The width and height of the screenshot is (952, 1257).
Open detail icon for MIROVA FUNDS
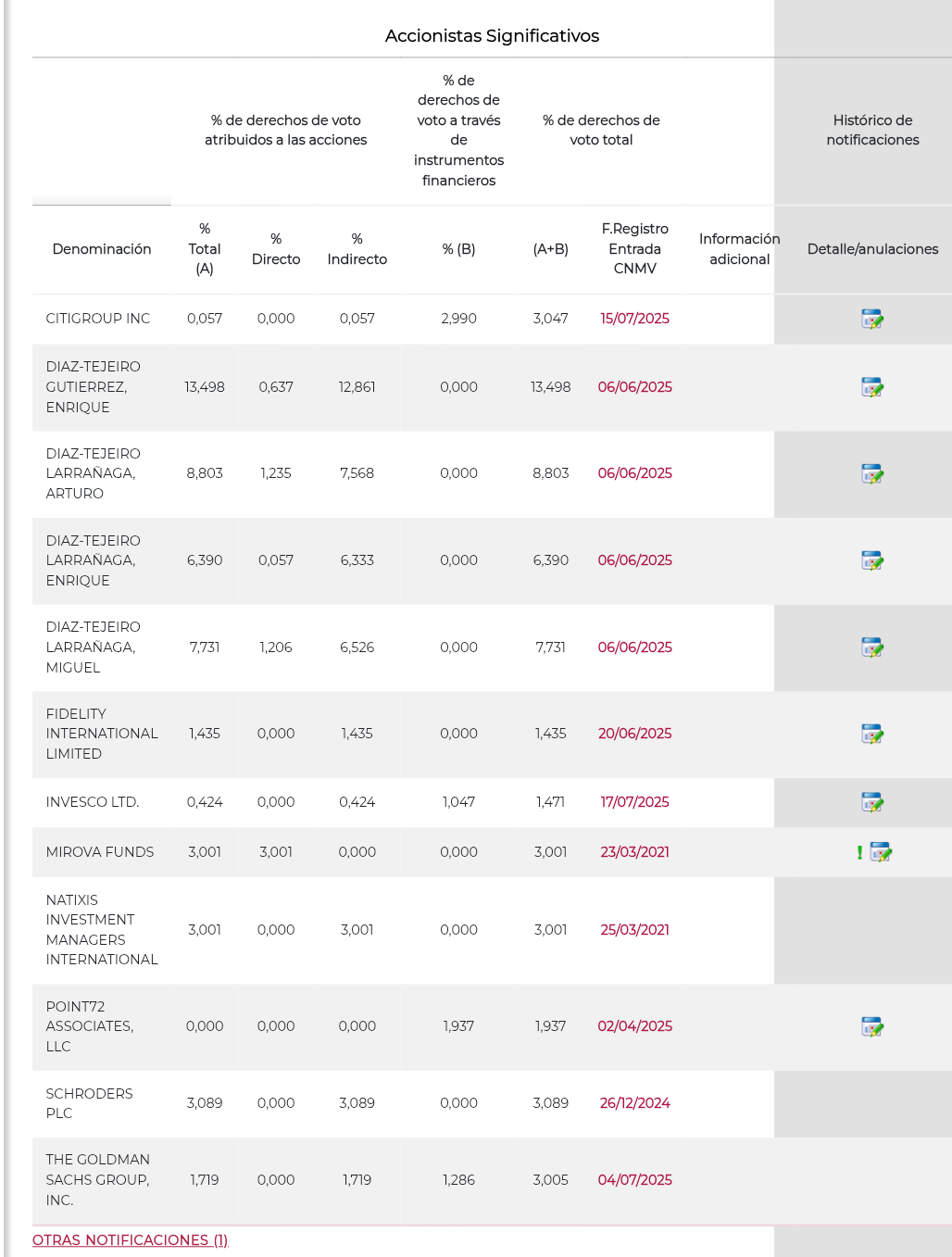(x=881, y=852)
